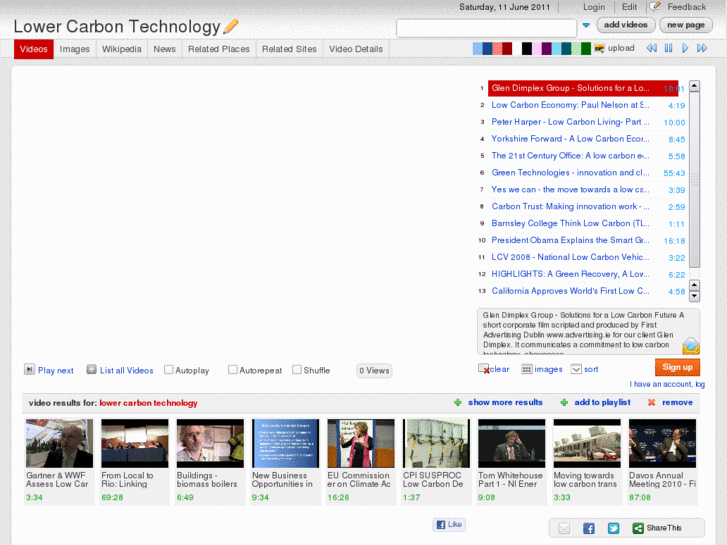Open the sort dropdown icon

576,369
